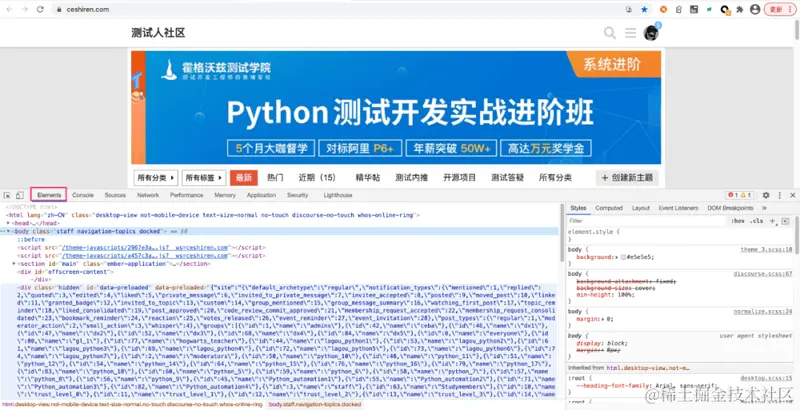
Task: Open the user avatar with notification badge
Action: 651,33
